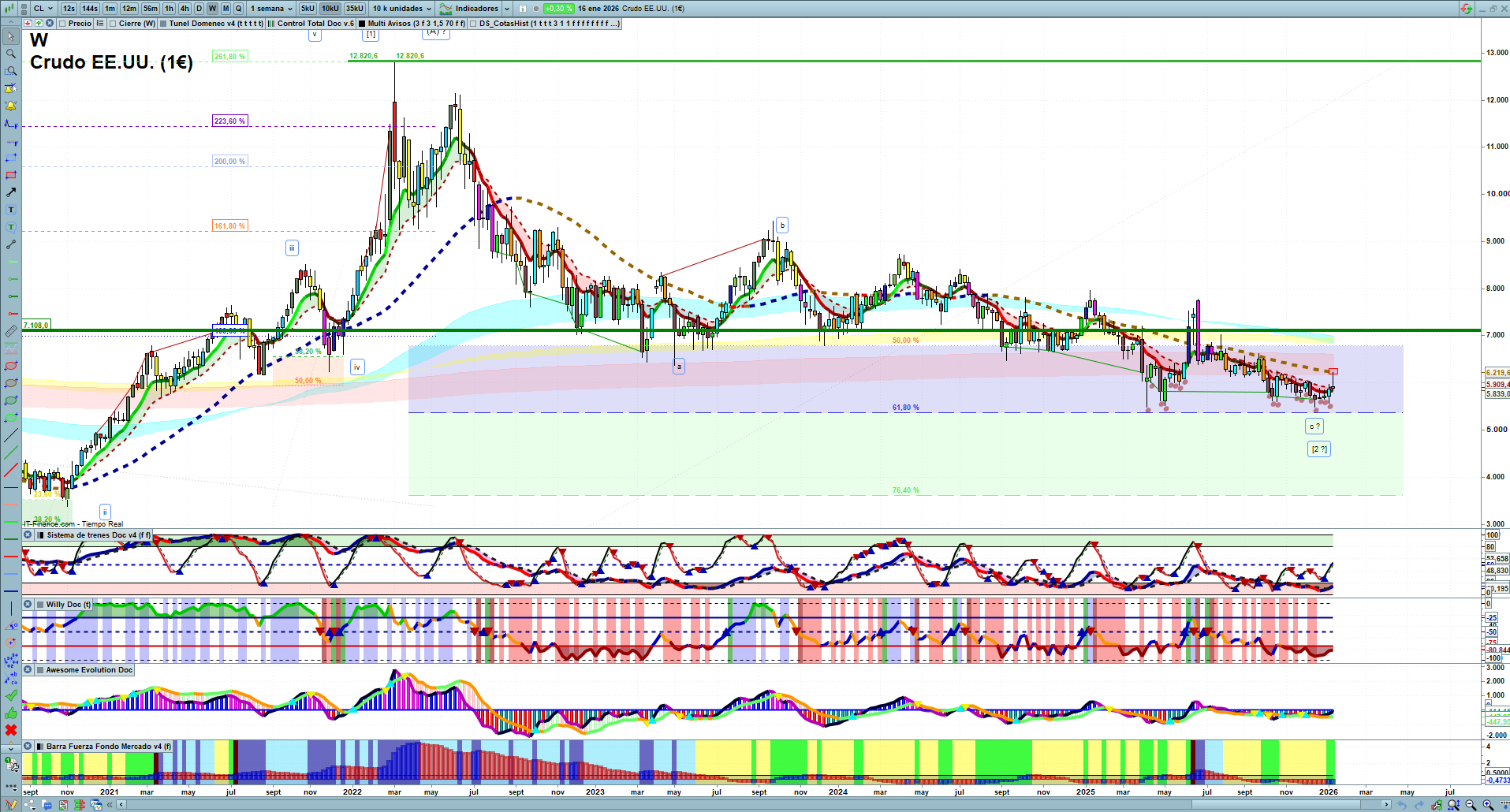
Task: Click the horizontal scrollbar right arrow
Action: coord(1386,805)
